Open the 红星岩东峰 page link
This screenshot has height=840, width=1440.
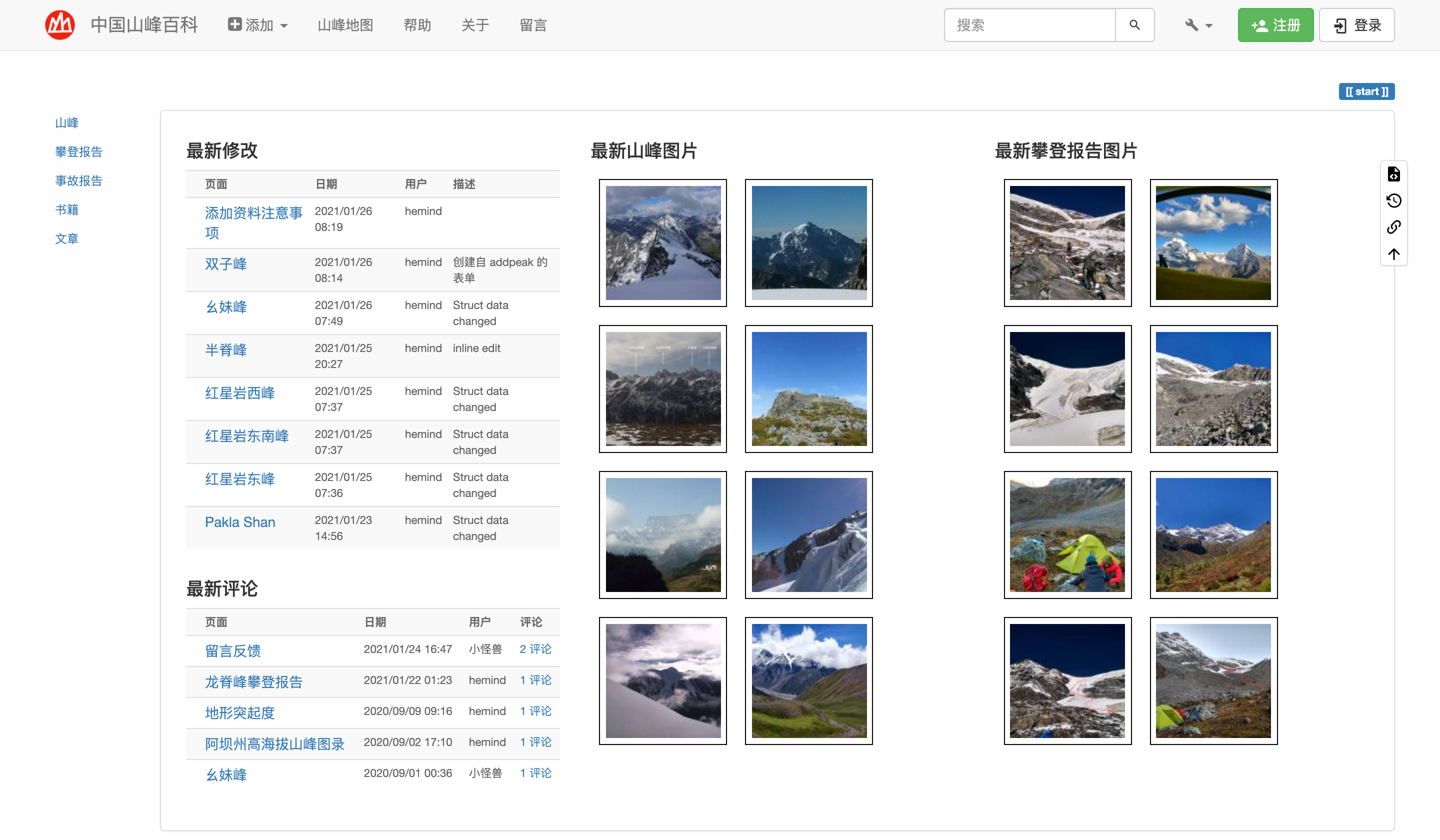point(240,479)
